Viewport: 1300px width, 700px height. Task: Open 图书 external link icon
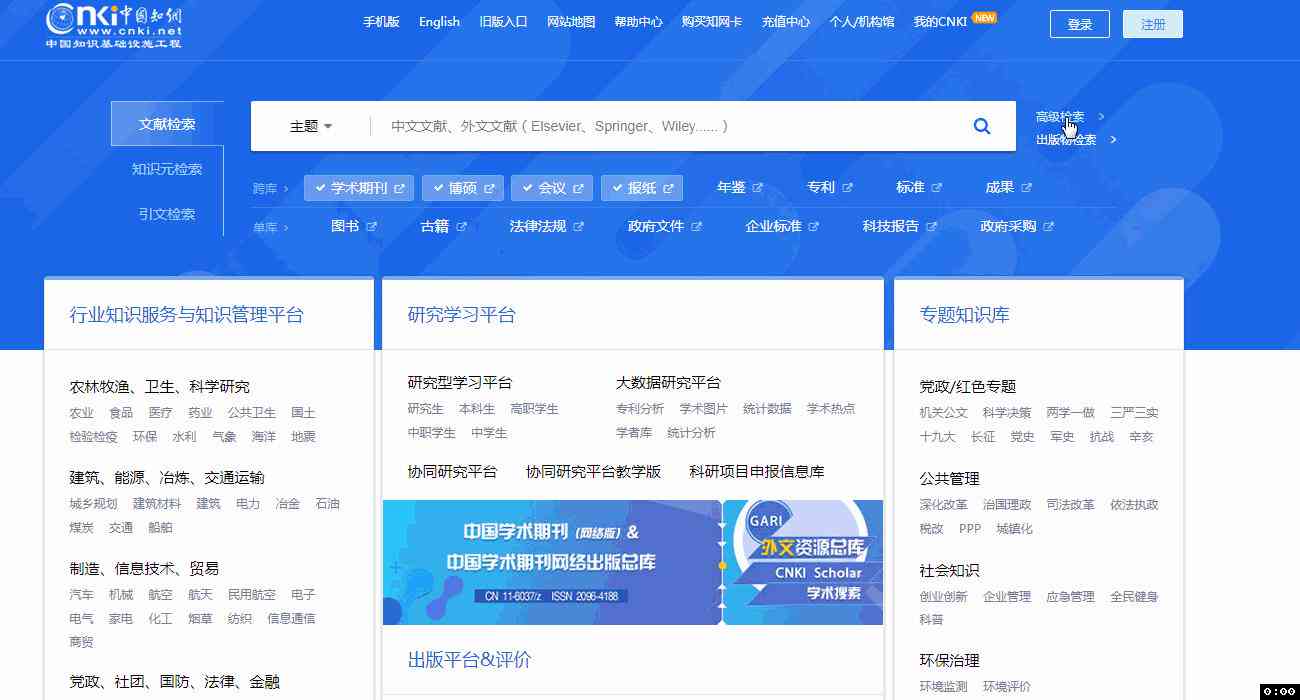coord(372,227)
